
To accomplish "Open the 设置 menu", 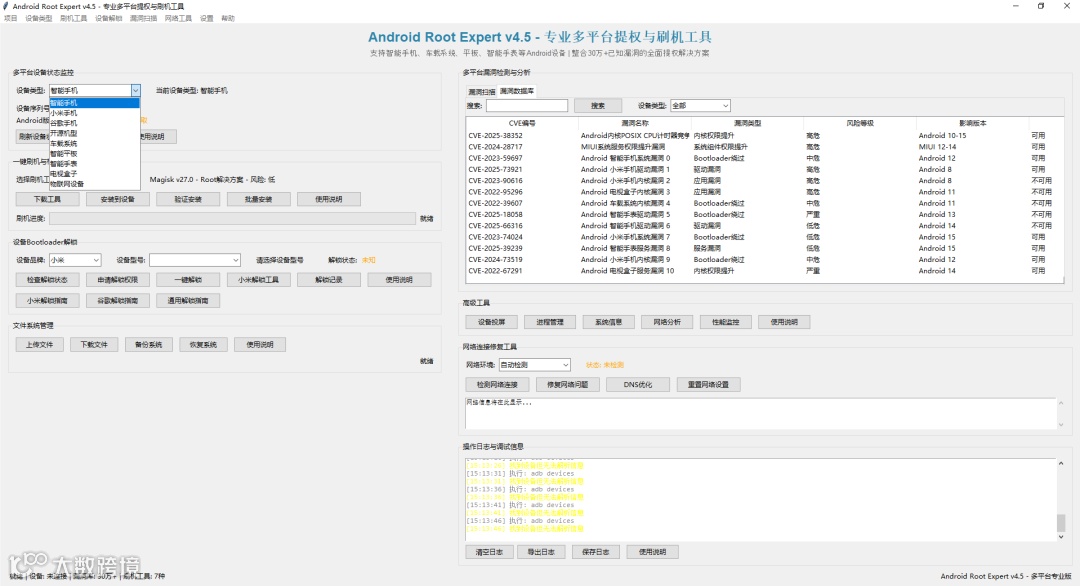I will click(207, 19).
